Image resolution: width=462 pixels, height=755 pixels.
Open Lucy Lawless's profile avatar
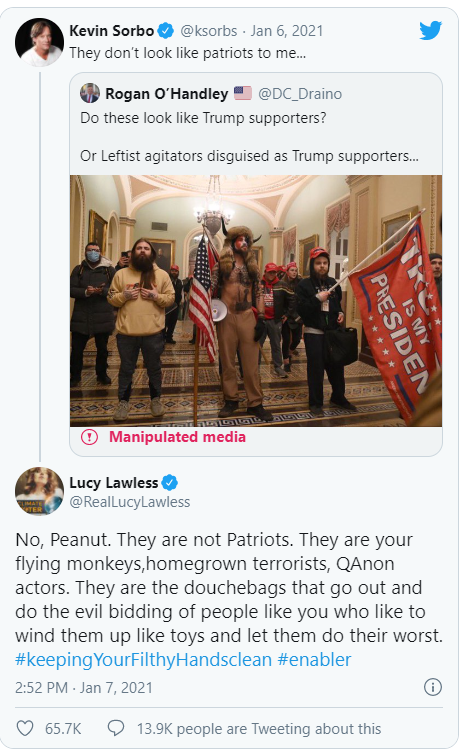pyautogui.click(x=40, y=491)
